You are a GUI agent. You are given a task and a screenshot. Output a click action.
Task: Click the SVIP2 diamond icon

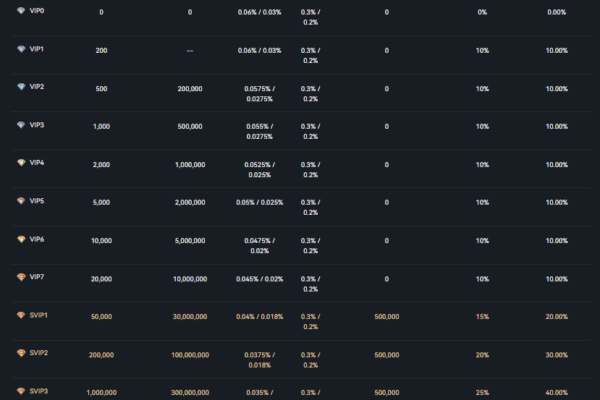click(x=21, y=353)
